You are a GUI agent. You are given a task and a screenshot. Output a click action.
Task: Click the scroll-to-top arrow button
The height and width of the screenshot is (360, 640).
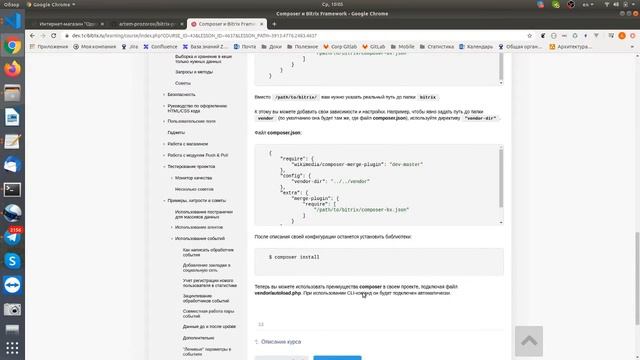point(529,341)
